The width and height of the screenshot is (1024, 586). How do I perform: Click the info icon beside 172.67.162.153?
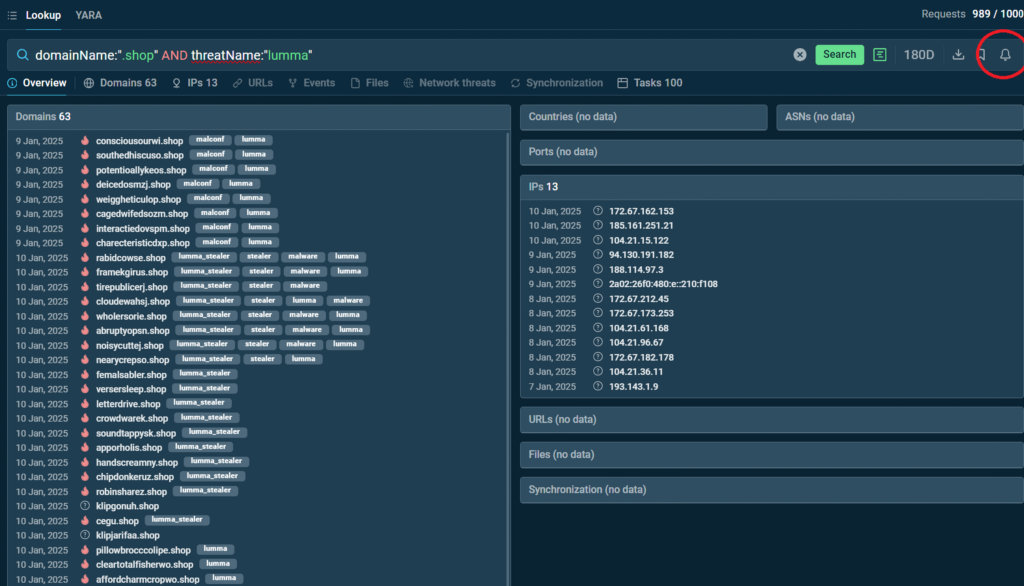click(x=598, y=211)
